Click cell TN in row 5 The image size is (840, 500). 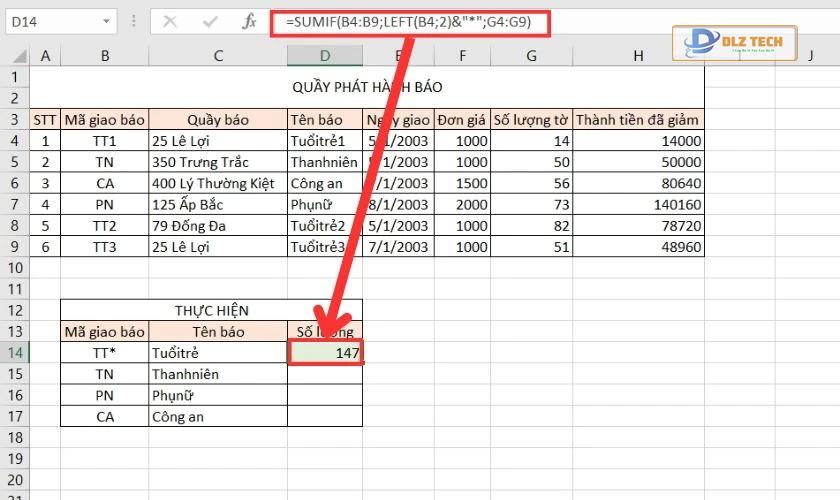(x=104, y=162)
